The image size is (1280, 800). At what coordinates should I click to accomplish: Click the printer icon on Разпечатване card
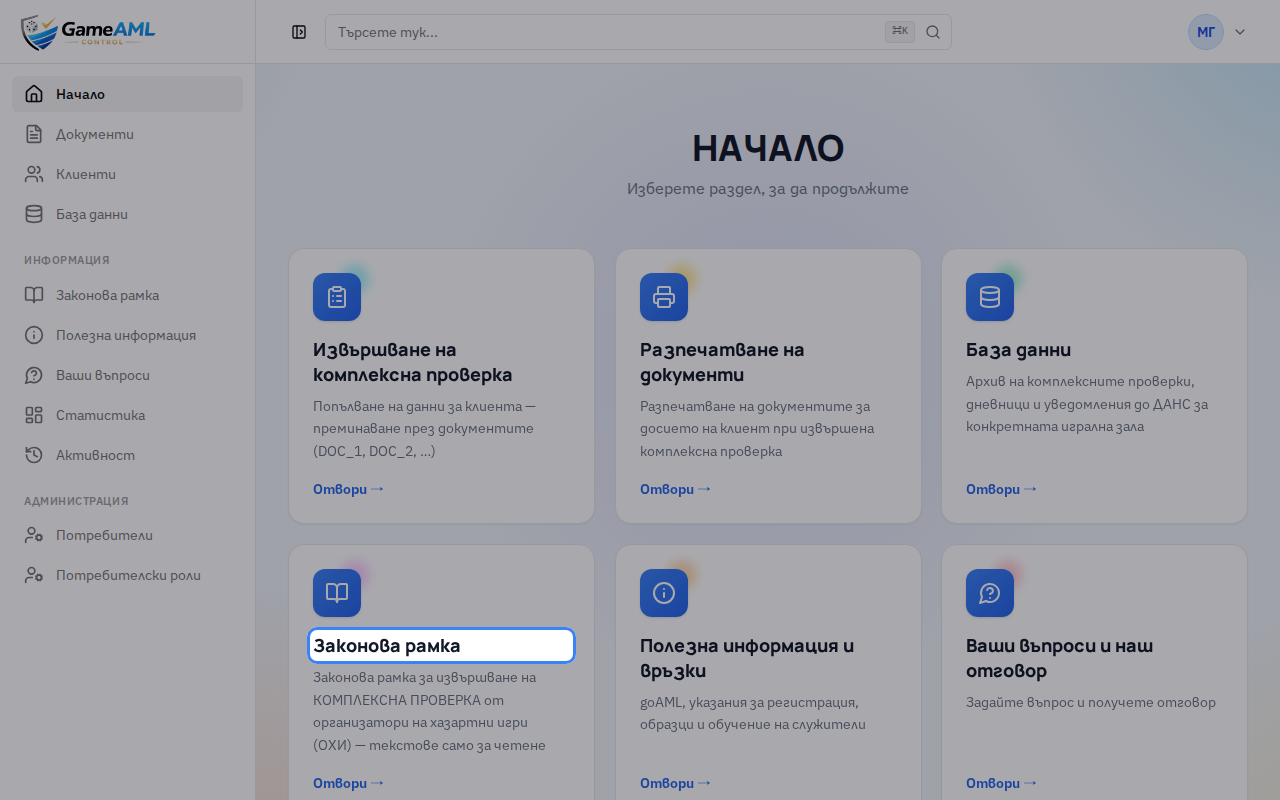tap(664, 297)
